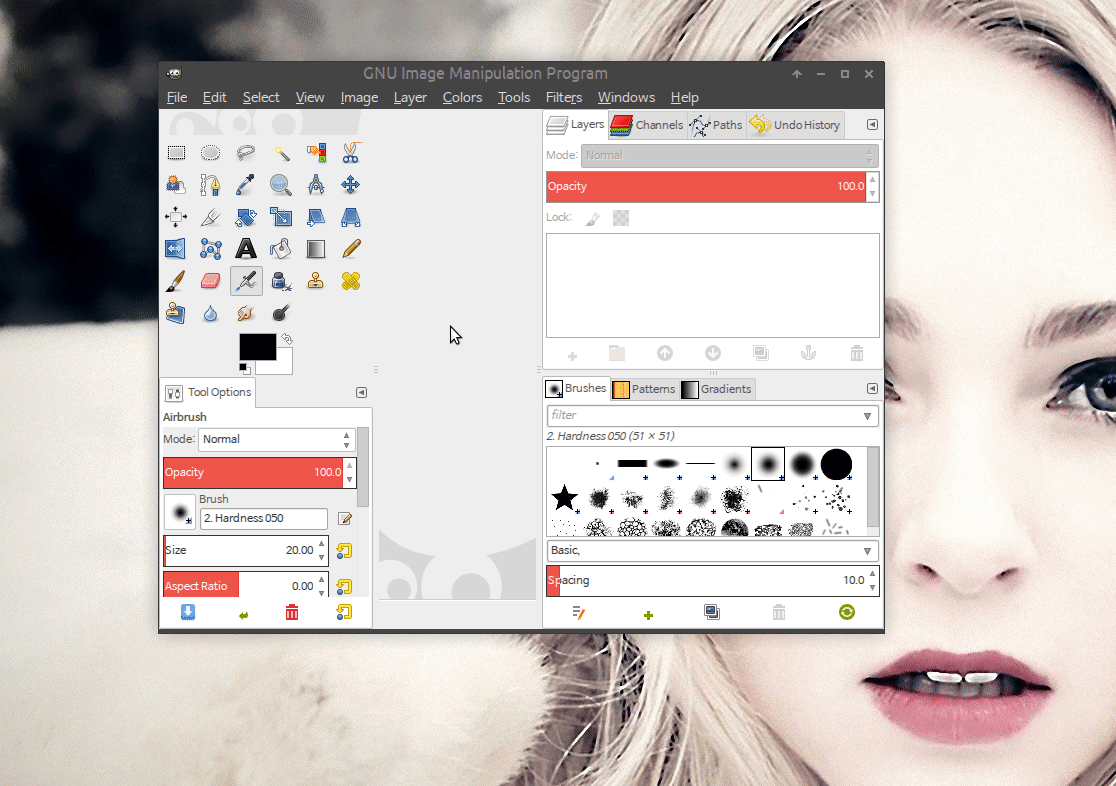Viewport: 1116px width, 786px height.
Task: Choose the Paths pen tool in toolbox
Action: 211,185
